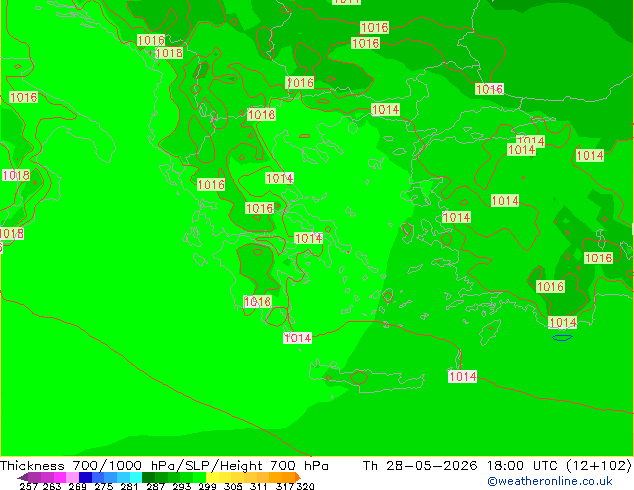Click the legend value 311
Viewport: 634px width, 490px height.
(258, 486)
